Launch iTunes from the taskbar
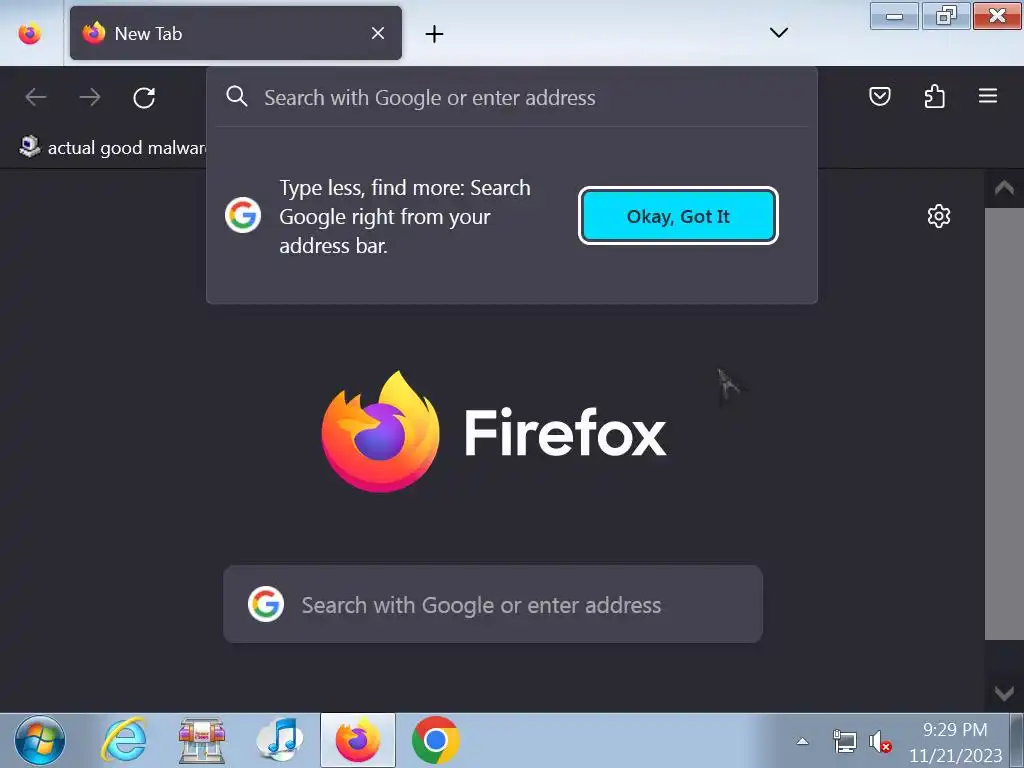 click(x=280, y=741)
